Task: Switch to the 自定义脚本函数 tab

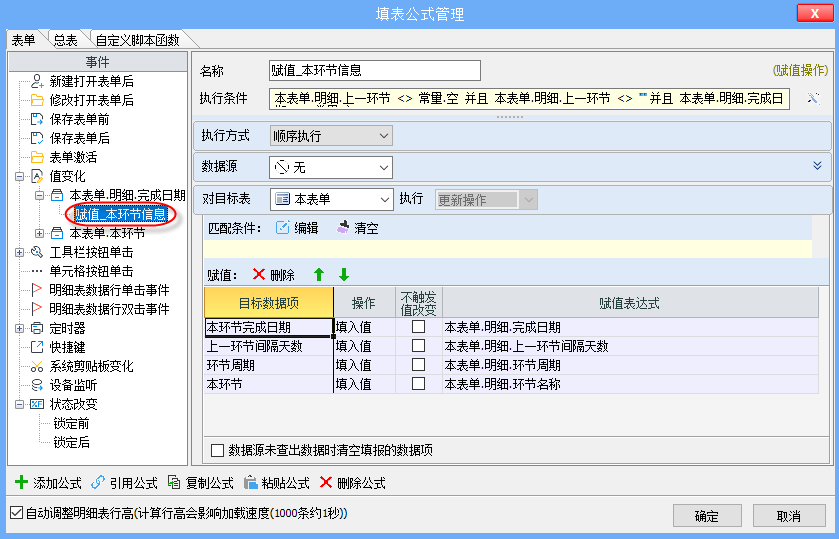Action: tap(138, 40)
